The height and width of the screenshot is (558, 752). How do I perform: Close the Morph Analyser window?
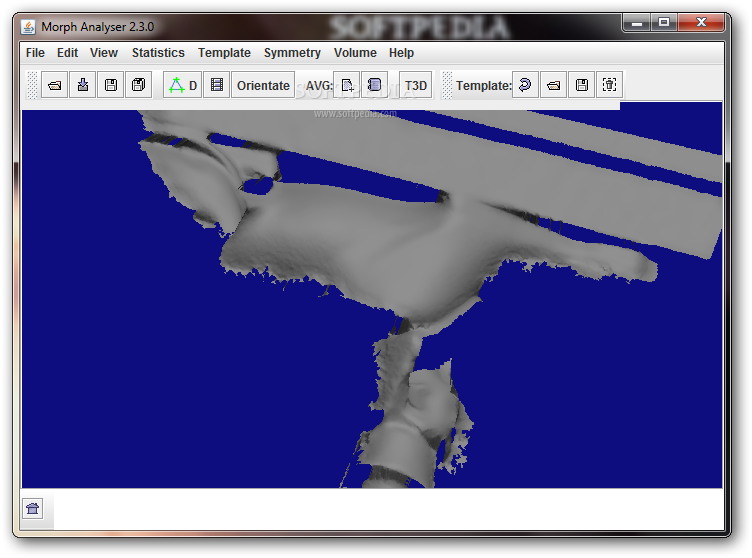[x=701, y=23]
